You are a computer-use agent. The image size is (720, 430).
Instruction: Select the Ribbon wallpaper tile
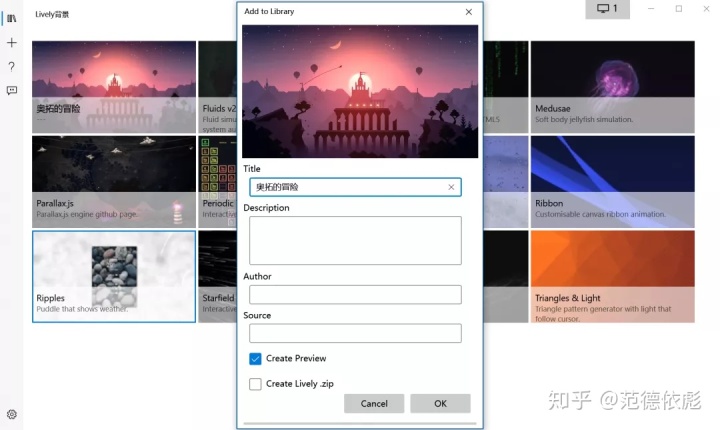[613, 181]
